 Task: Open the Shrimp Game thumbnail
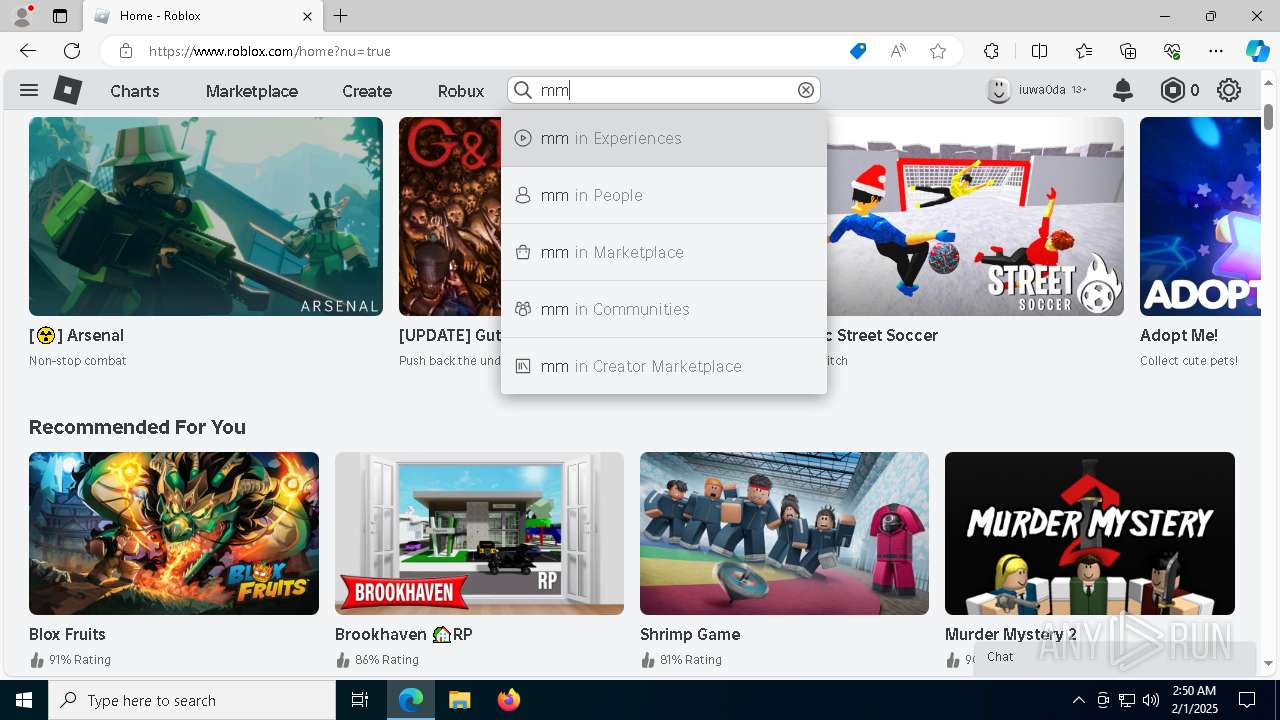(784, 533)
